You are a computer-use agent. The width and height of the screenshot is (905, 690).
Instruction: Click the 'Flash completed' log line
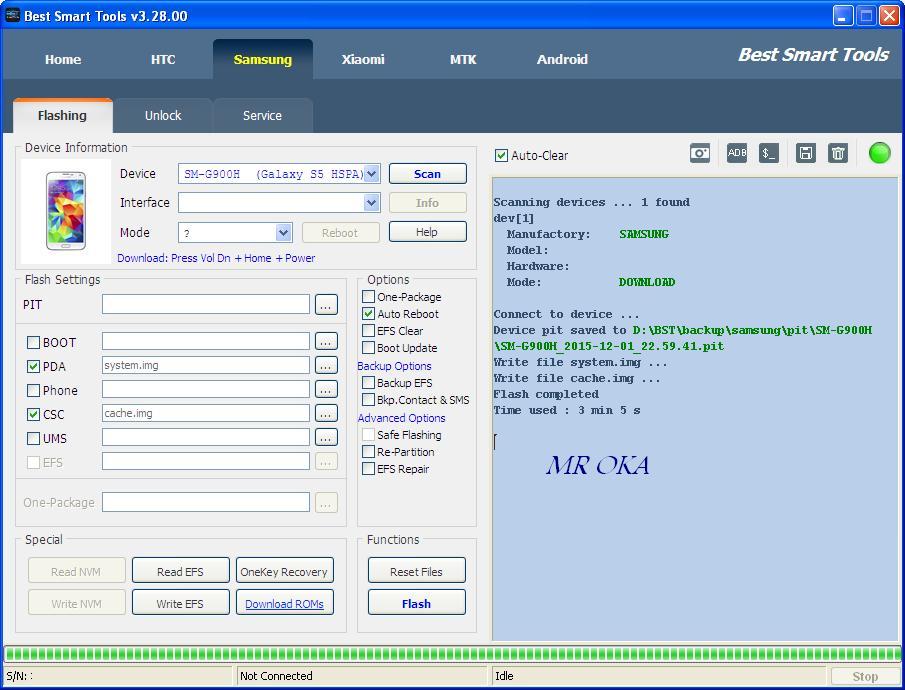(546, 394)
